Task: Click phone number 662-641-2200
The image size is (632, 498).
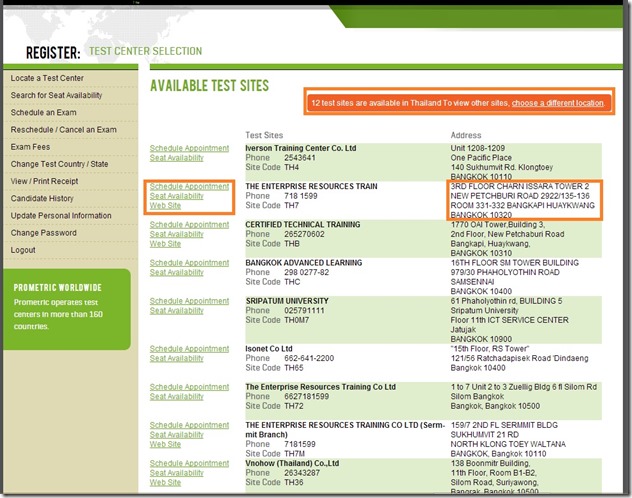Action: 309,359
